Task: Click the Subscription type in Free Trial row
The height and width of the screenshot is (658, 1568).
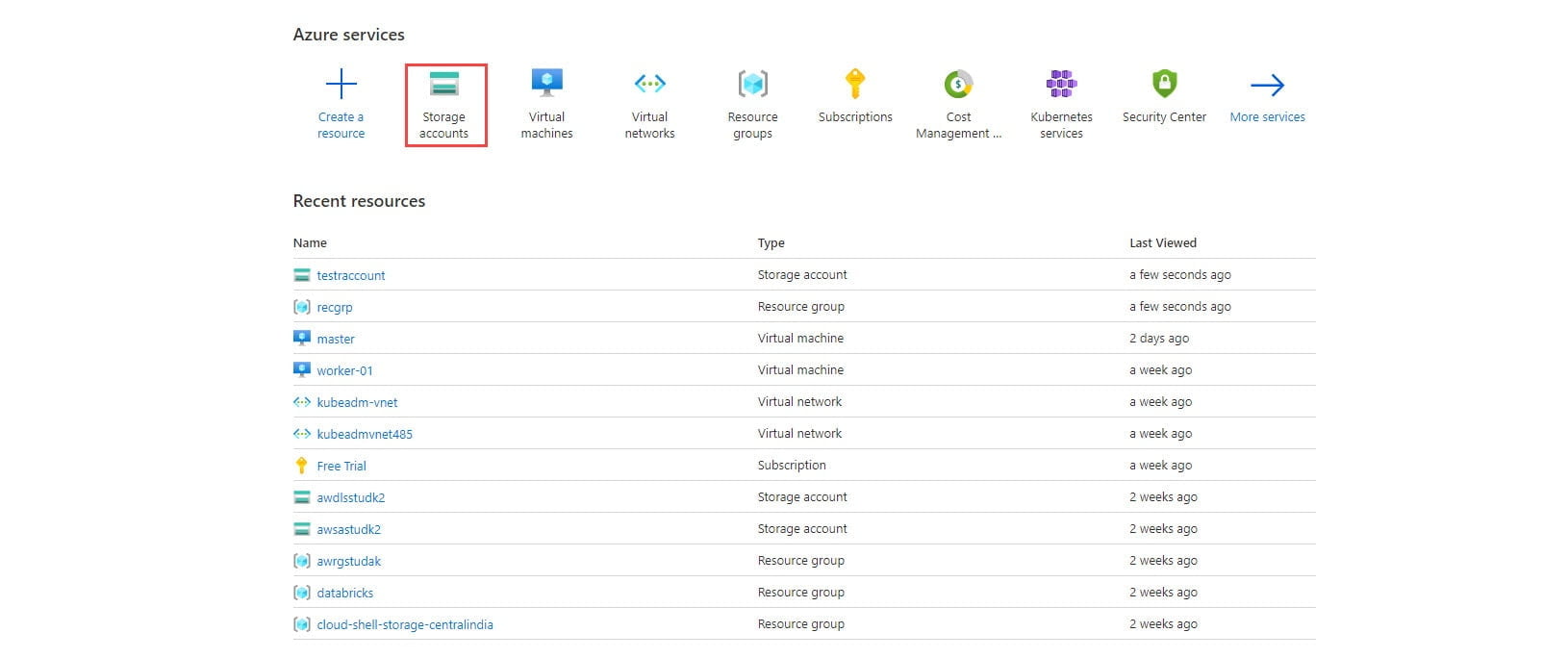Action: pyautogui.click(x=792, y=466)
